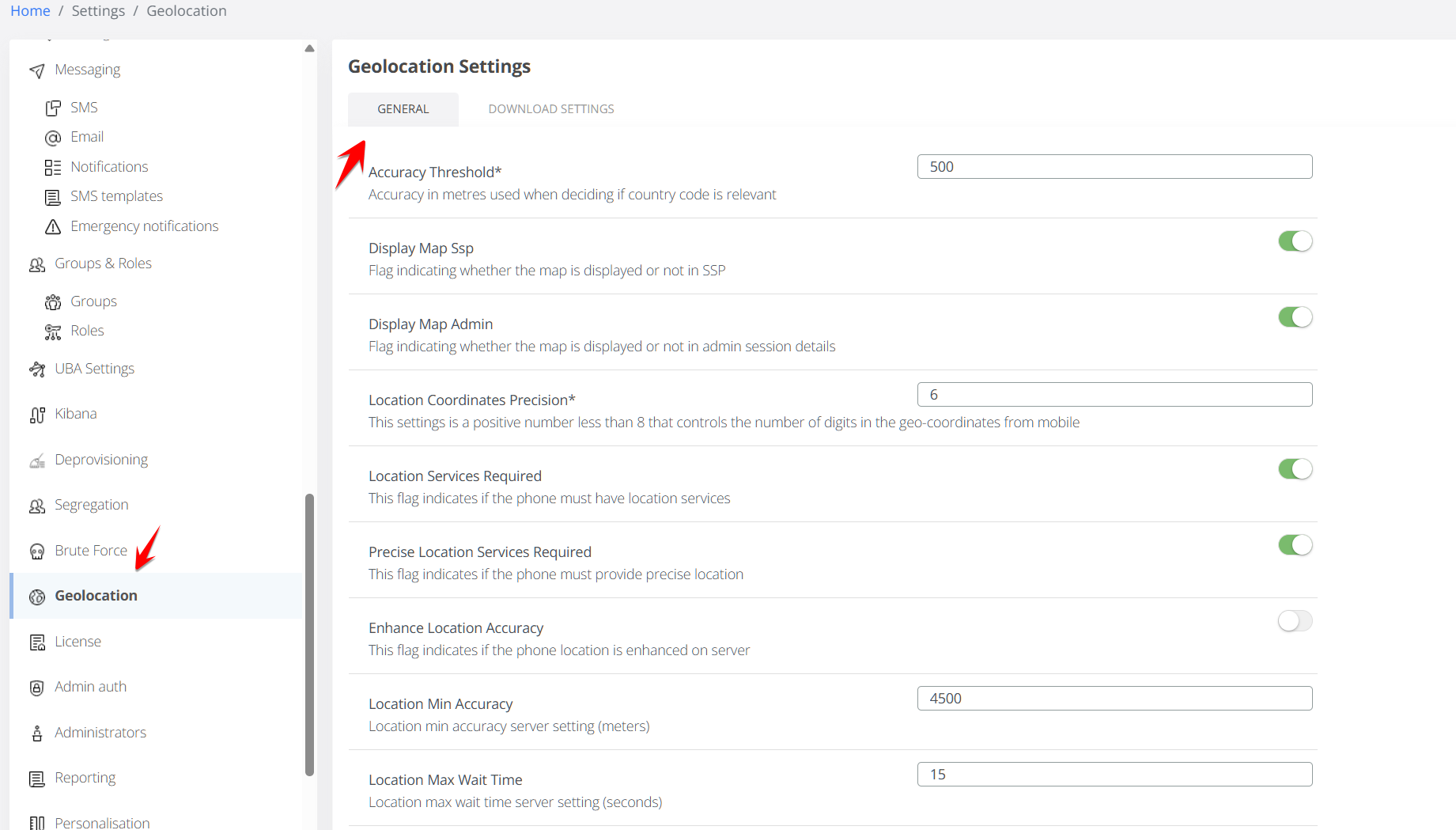The image size is (1456, 830).
Task: Click the Accuracy Threshold input field
Action: pos(1114,167)
